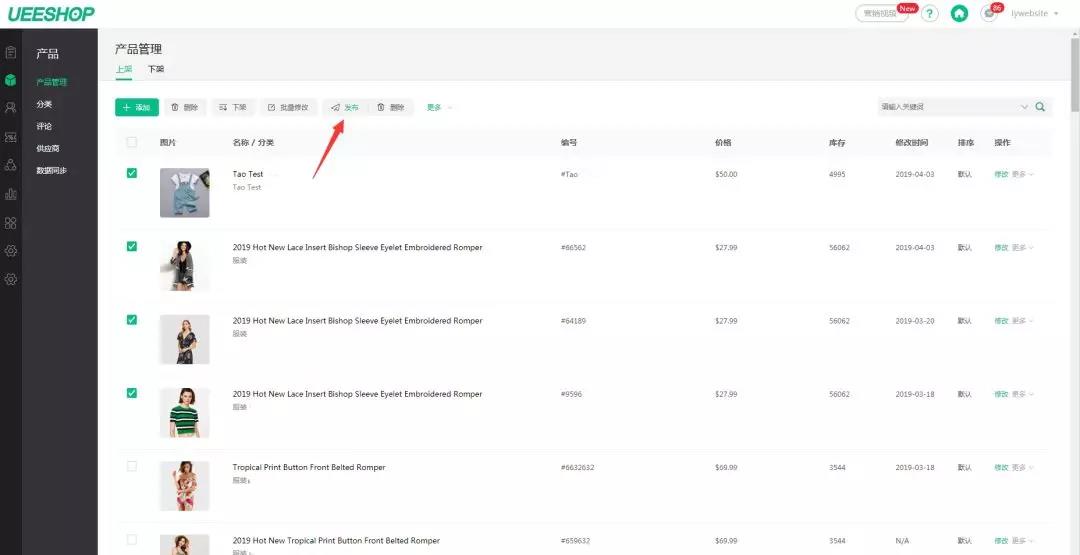Expand the search field dropdown chevron
Image resolution: width=1080 pixels, height=555 pixels.
(x=1024, y=107)
